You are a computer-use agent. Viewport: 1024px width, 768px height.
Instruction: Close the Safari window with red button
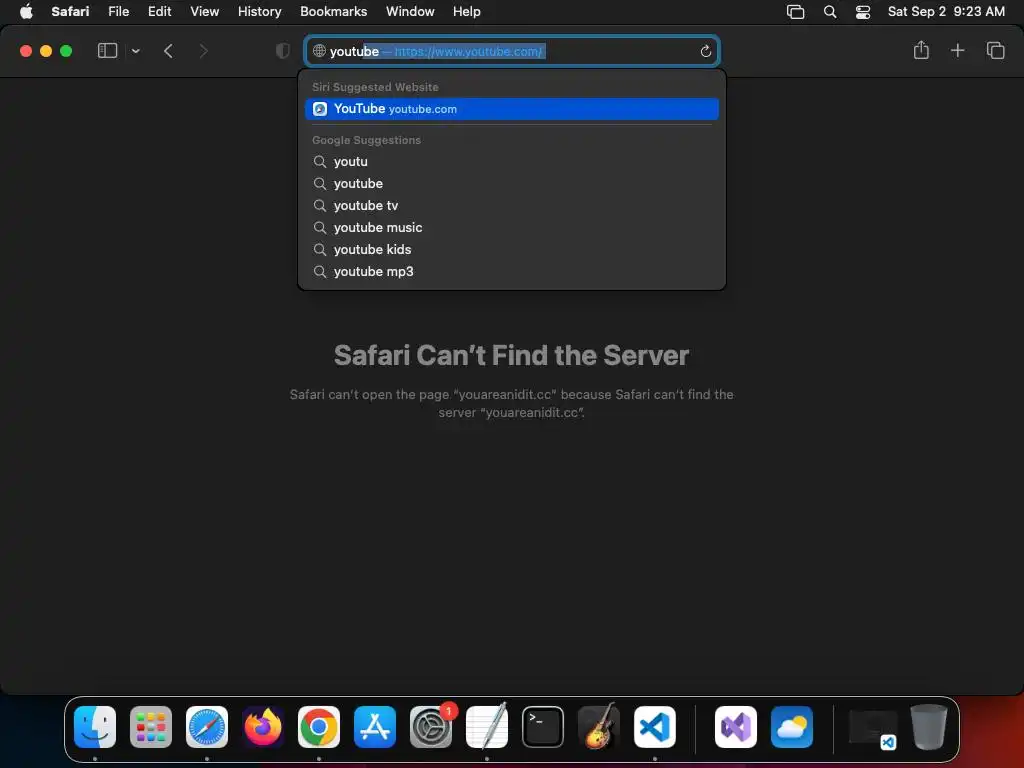pyautogui.click(x=25, y=51)
